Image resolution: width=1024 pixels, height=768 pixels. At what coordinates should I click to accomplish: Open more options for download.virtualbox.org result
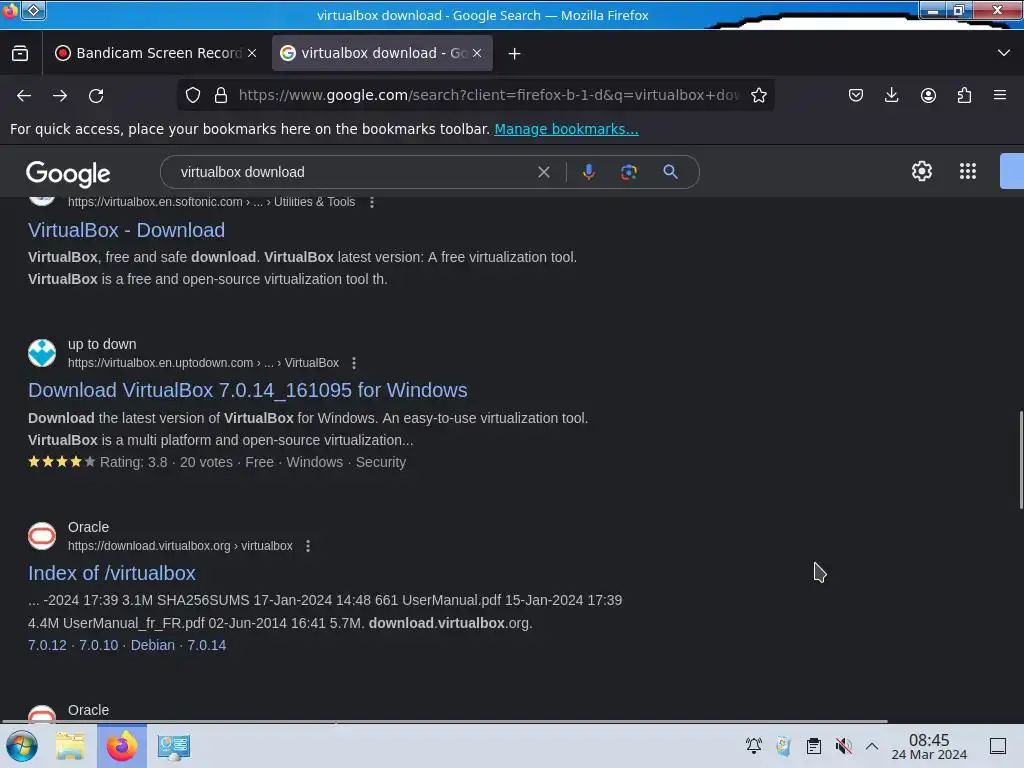(x=308, y=546)
